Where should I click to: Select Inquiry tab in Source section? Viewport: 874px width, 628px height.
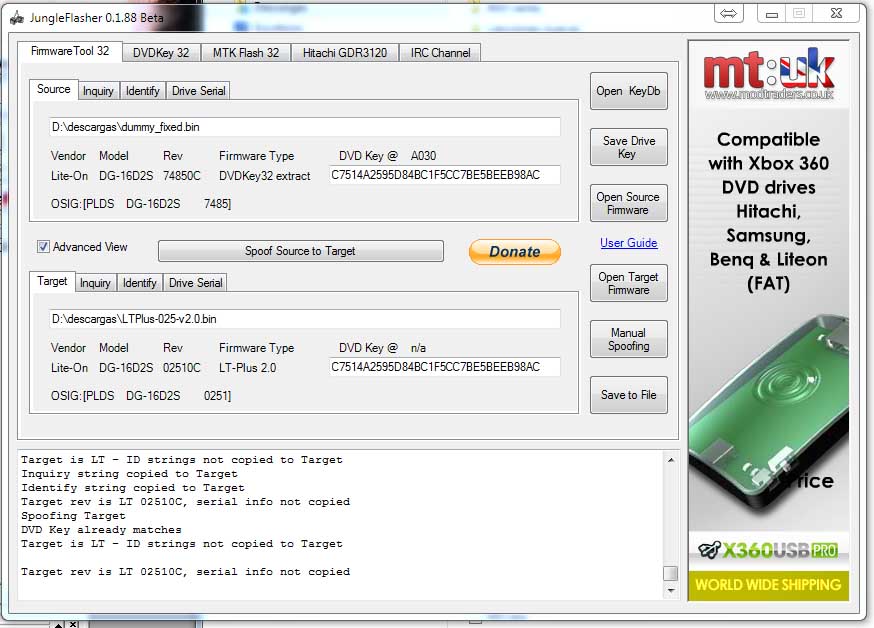(x=98, y=91)
